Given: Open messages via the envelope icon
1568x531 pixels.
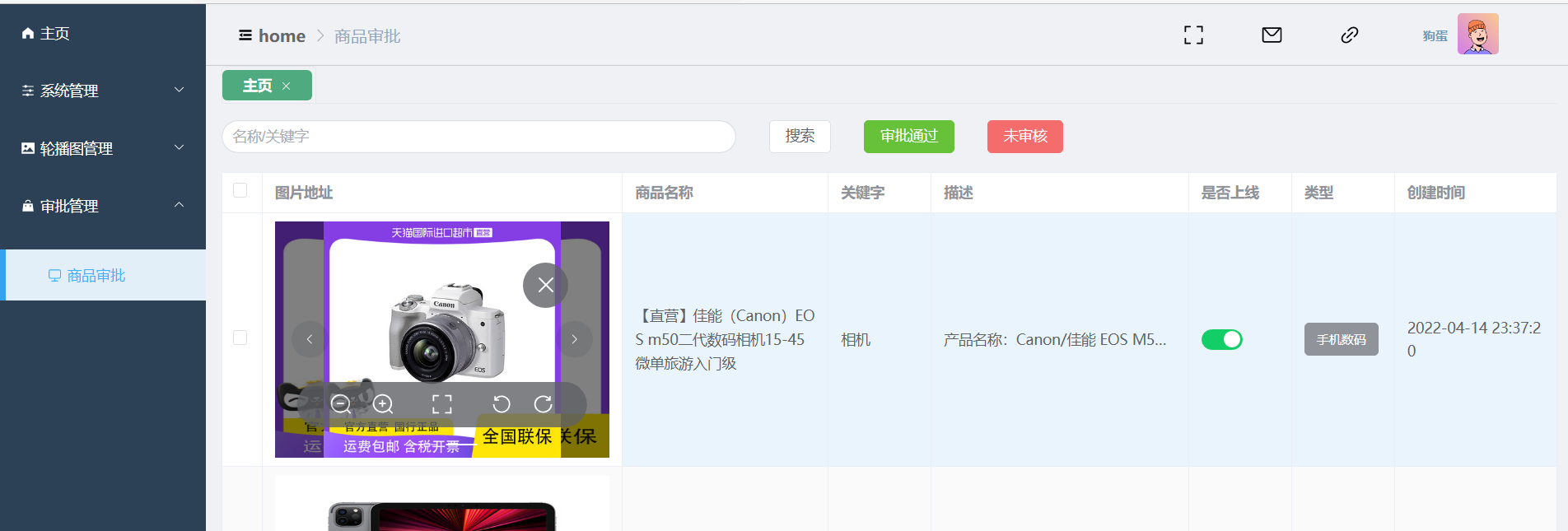Looking at the screenshot, I should coord(1272,35).
